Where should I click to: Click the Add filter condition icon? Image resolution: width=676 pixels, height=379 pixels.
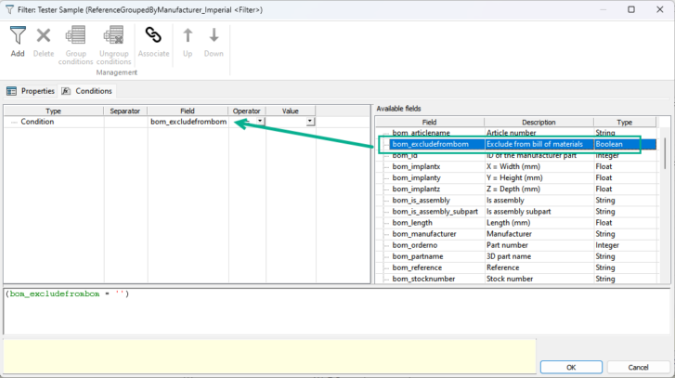18,35
